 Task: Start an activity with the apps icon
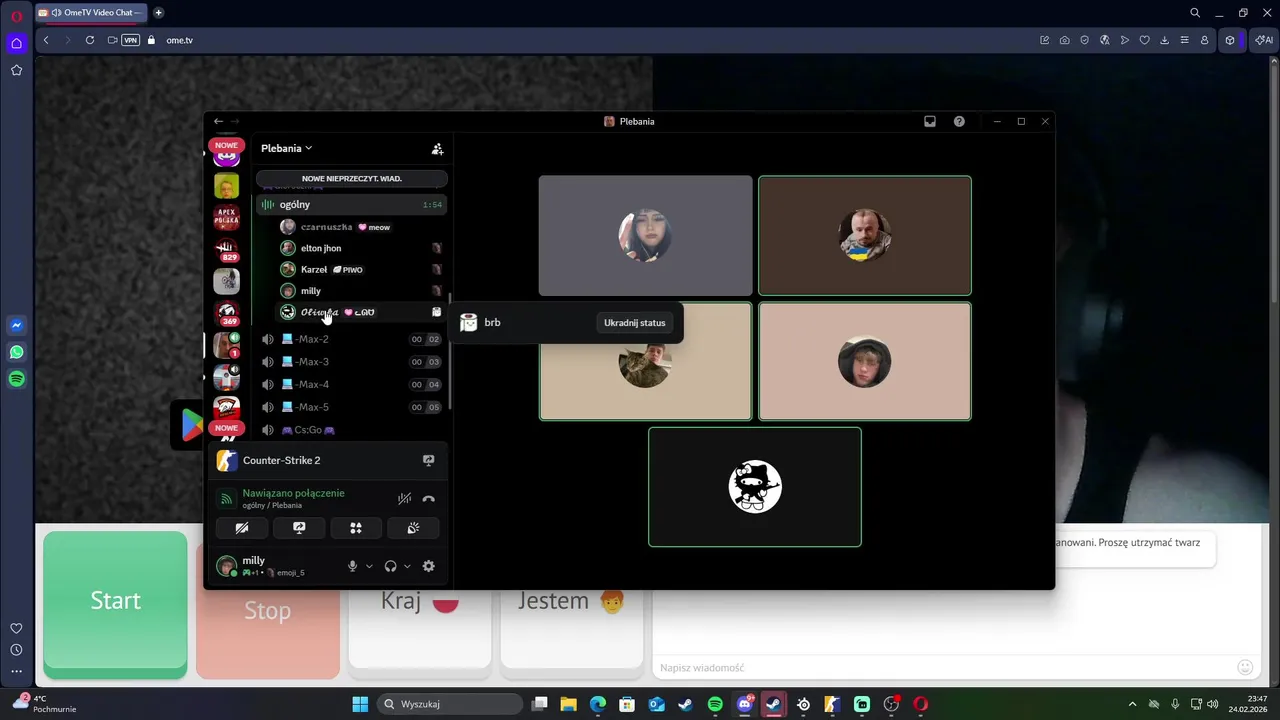(356, 527)
